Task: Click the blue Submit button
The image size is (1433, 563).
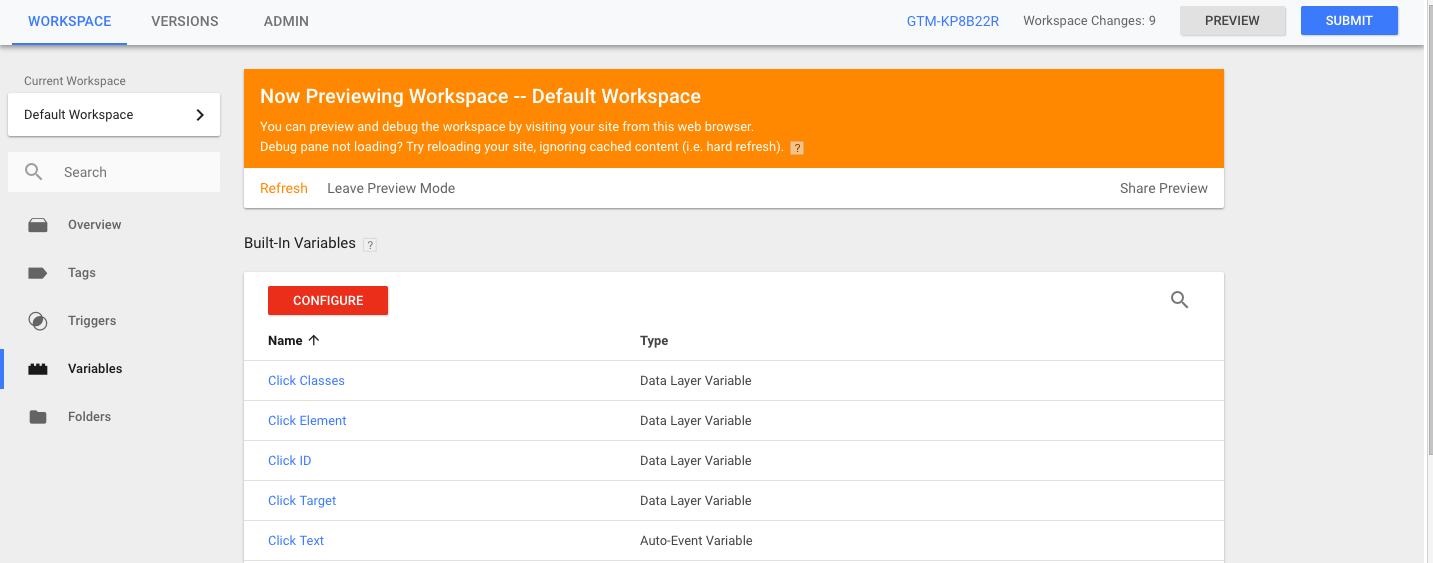Action: 1349,21
